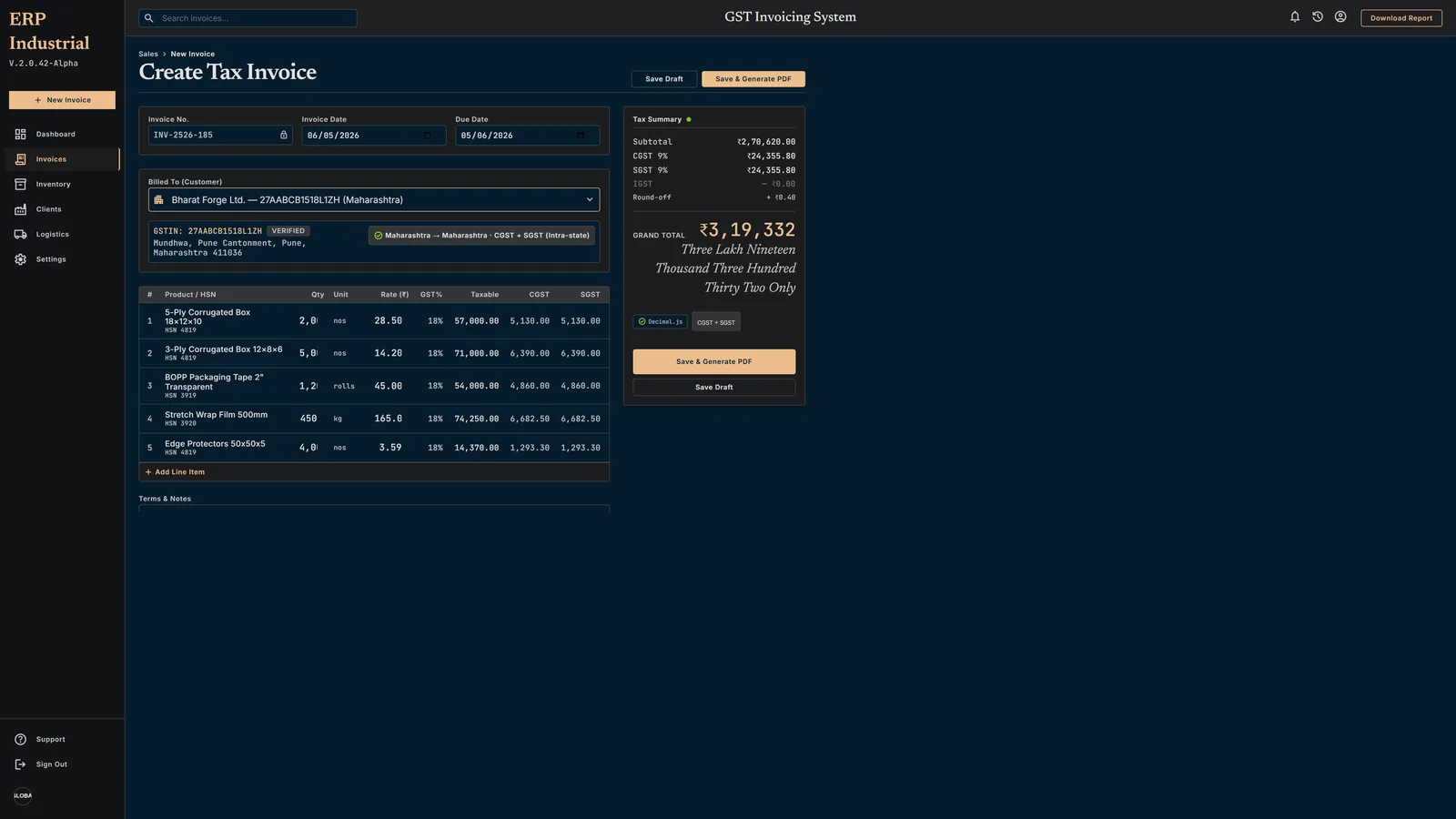Edit rate 165.0 for Stretch Wrap
1456x819 pixels.
pos(389,420)
